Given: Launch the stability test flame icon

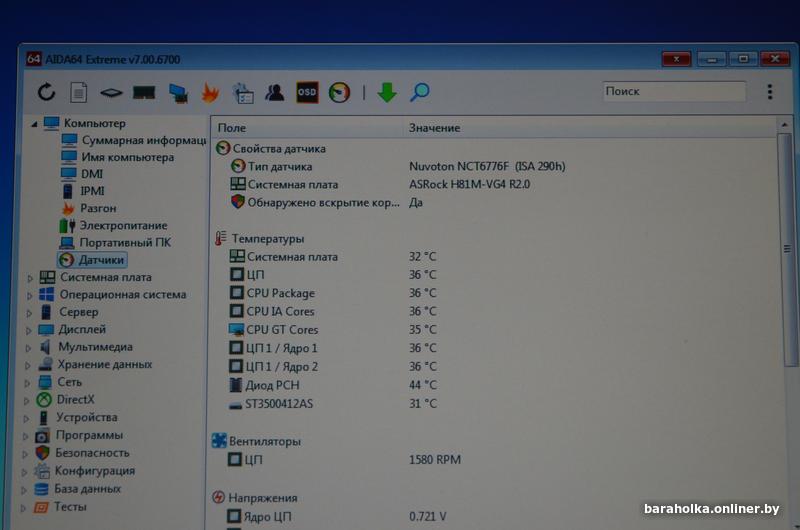Looking at the screenshot, I should point(210,92).
